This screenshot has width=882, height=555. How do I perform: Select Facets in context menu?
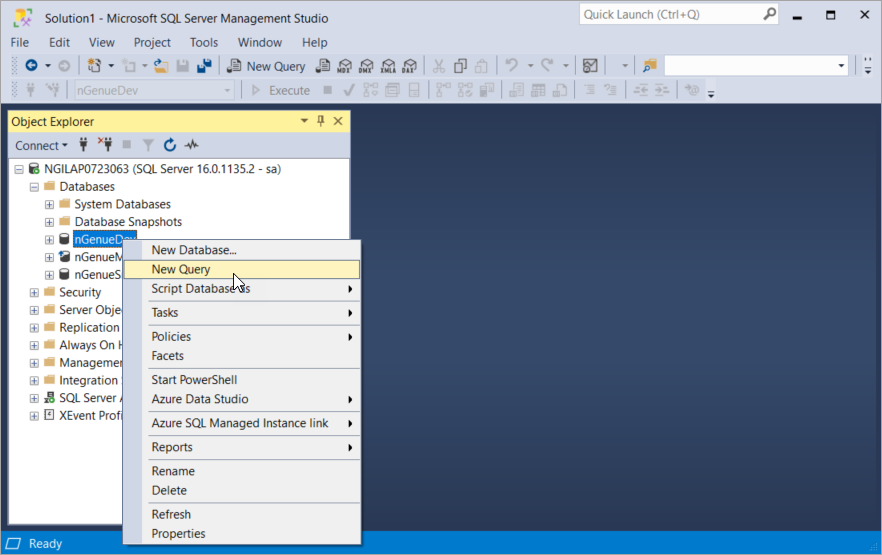242,355
